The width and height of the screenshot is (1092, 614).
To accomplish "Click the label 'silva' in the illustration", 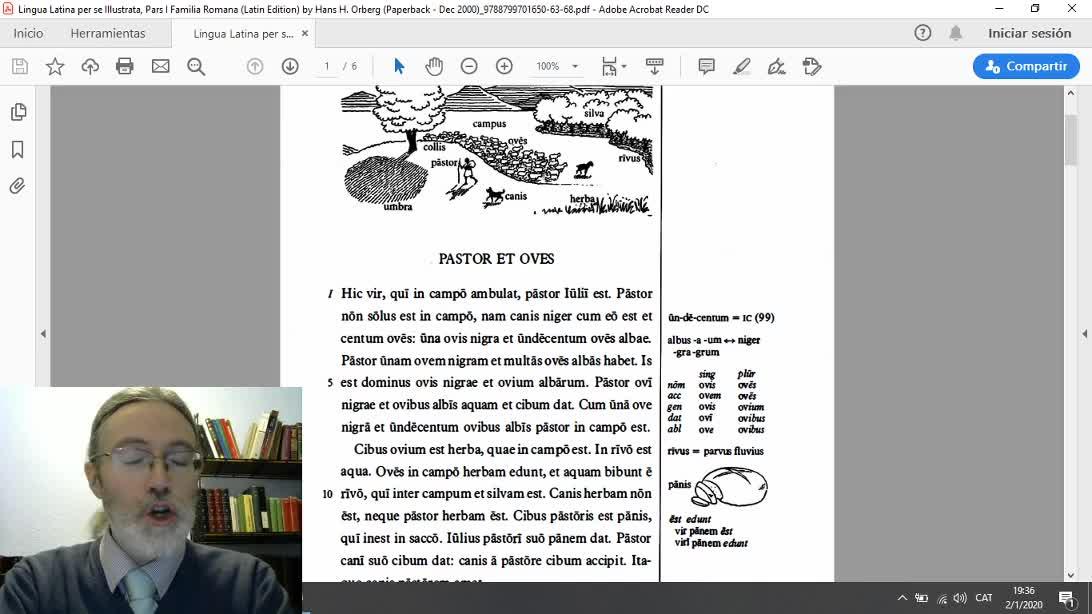I will [x=594, y=113].
